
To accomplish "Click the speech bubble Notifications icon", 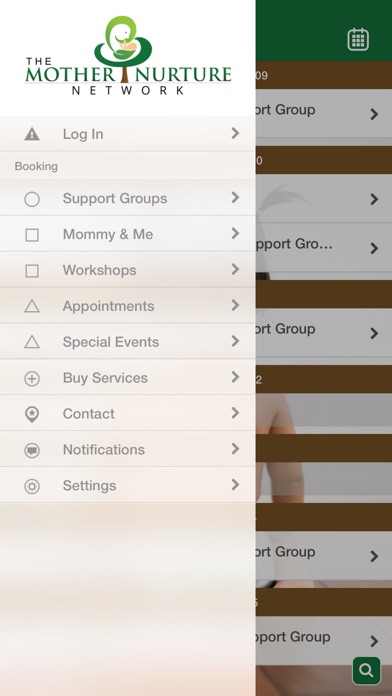I will click(32, 451).
